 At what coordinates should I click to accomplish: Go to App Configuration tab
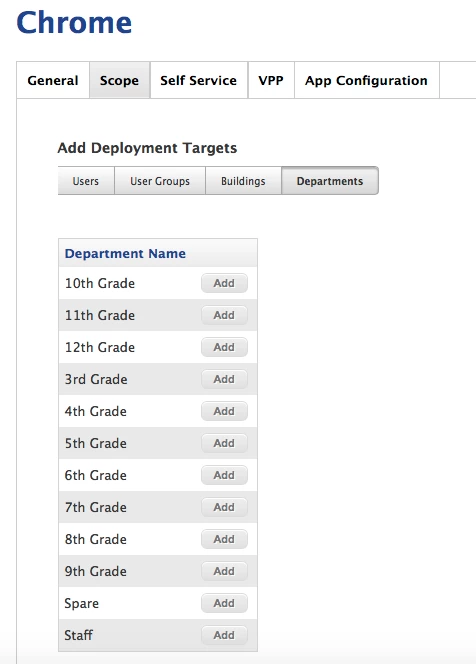366,80
